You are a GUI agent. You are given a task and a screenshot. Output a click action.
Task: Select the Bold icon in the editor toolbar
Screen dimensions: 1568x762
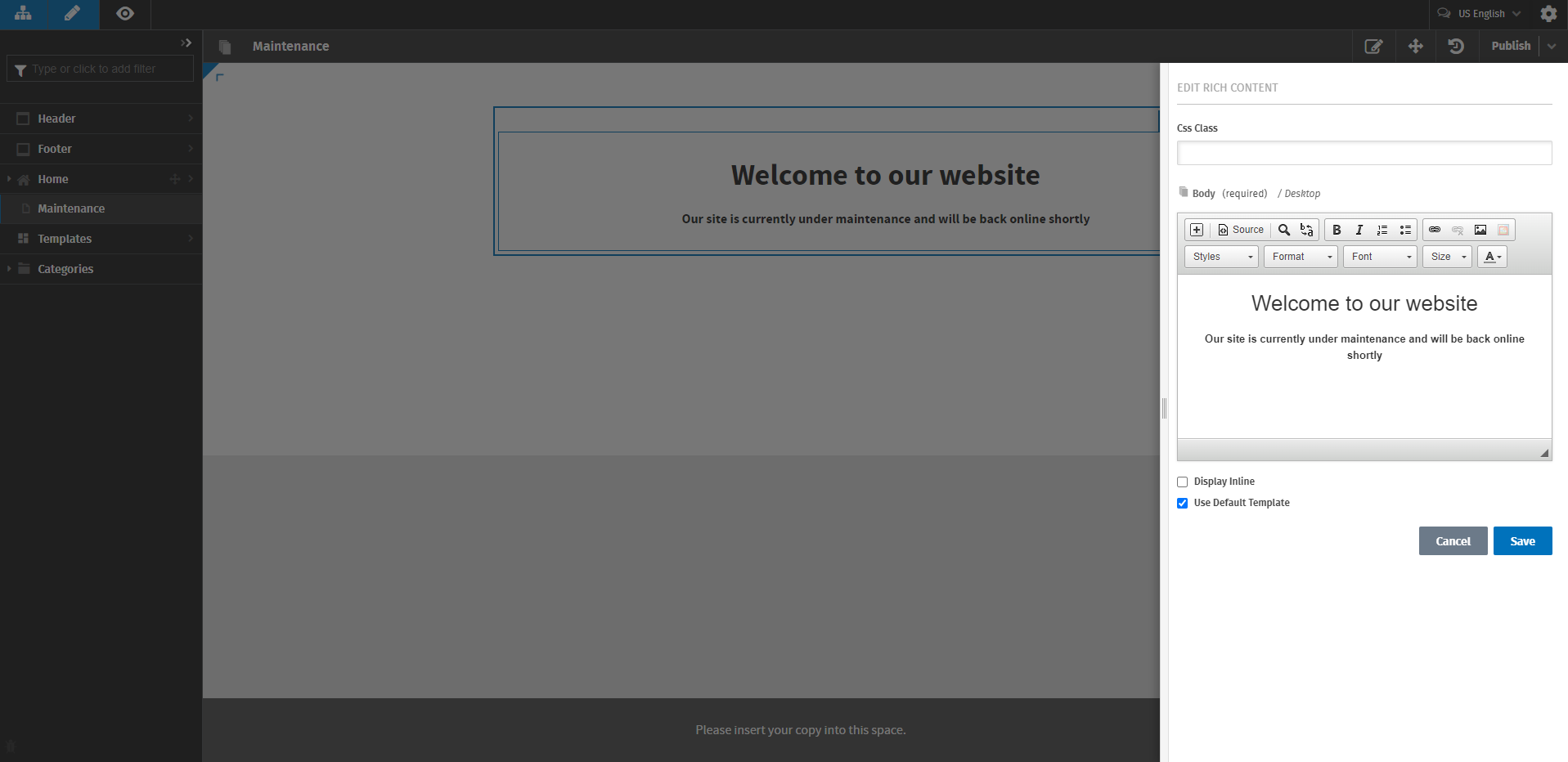coord(1337,230)
